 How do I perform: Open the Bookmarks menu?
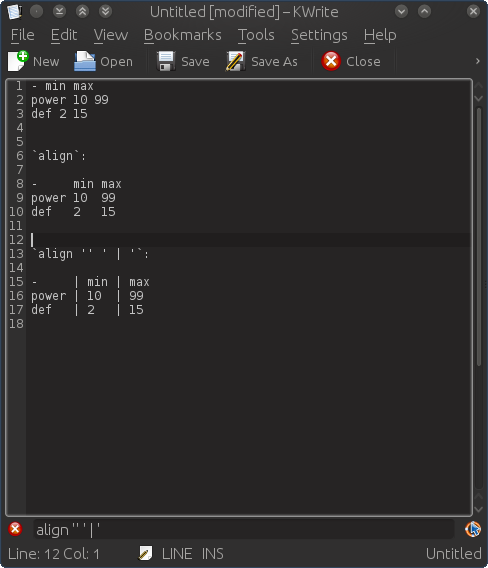pyautogui.click(x=183, y=35)
